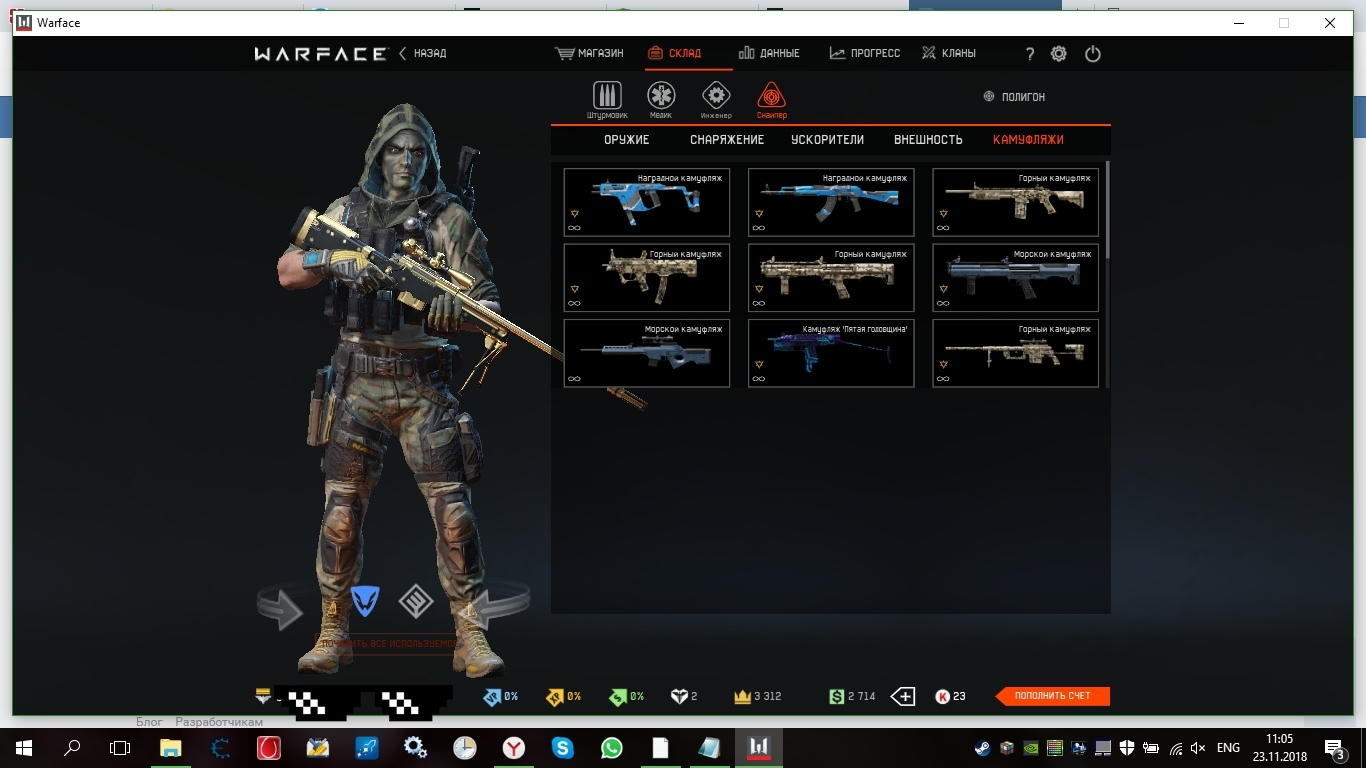The image size is (1366, 768).
Task: Go back with the Назад button
Action: tap(423, 53)
